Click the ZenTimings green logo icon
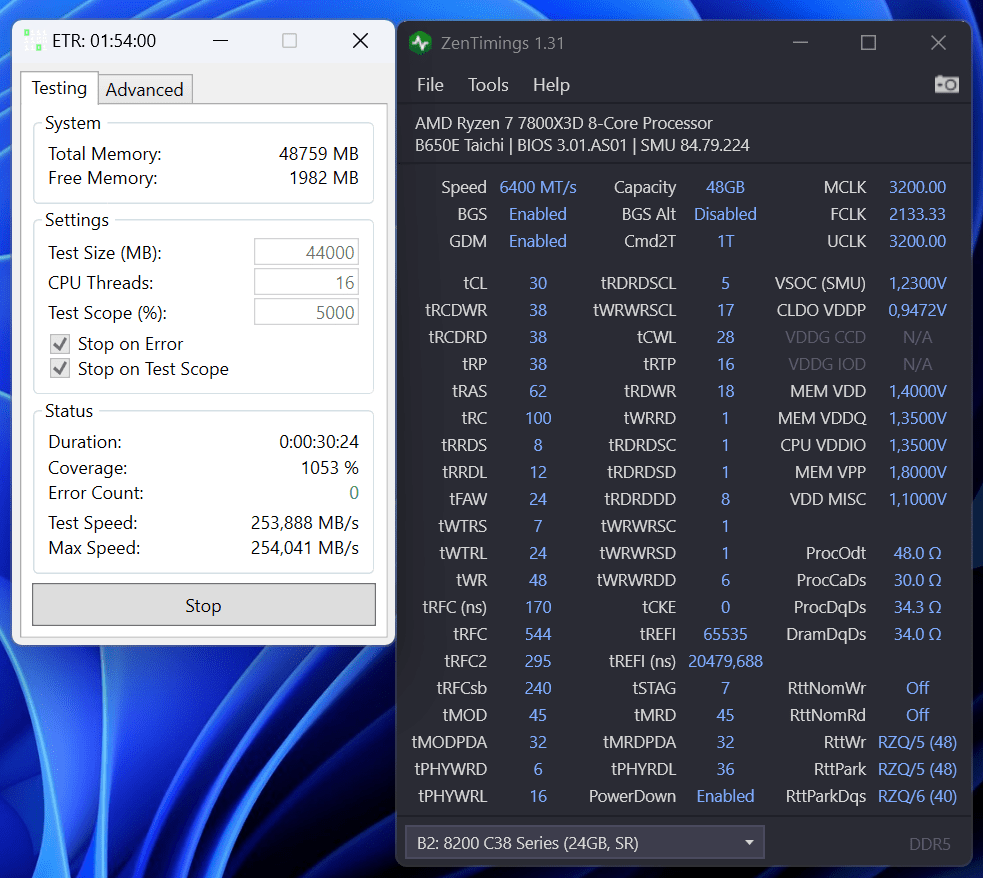Image resolution: width=983 pixels, height=878 pixels. (420, 43)
